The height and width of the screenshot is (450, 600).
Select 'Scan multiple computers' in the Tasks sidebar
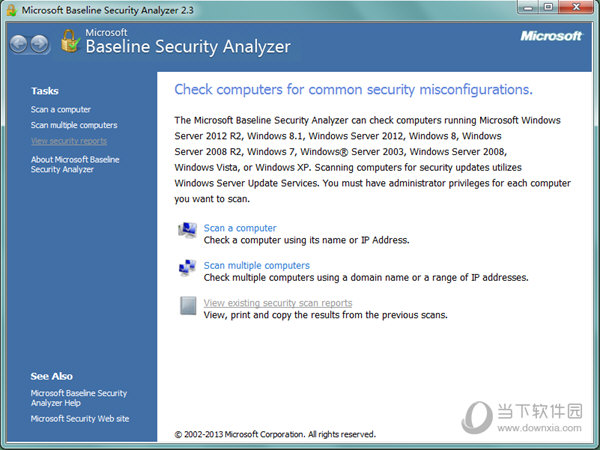tap(74, 125)
